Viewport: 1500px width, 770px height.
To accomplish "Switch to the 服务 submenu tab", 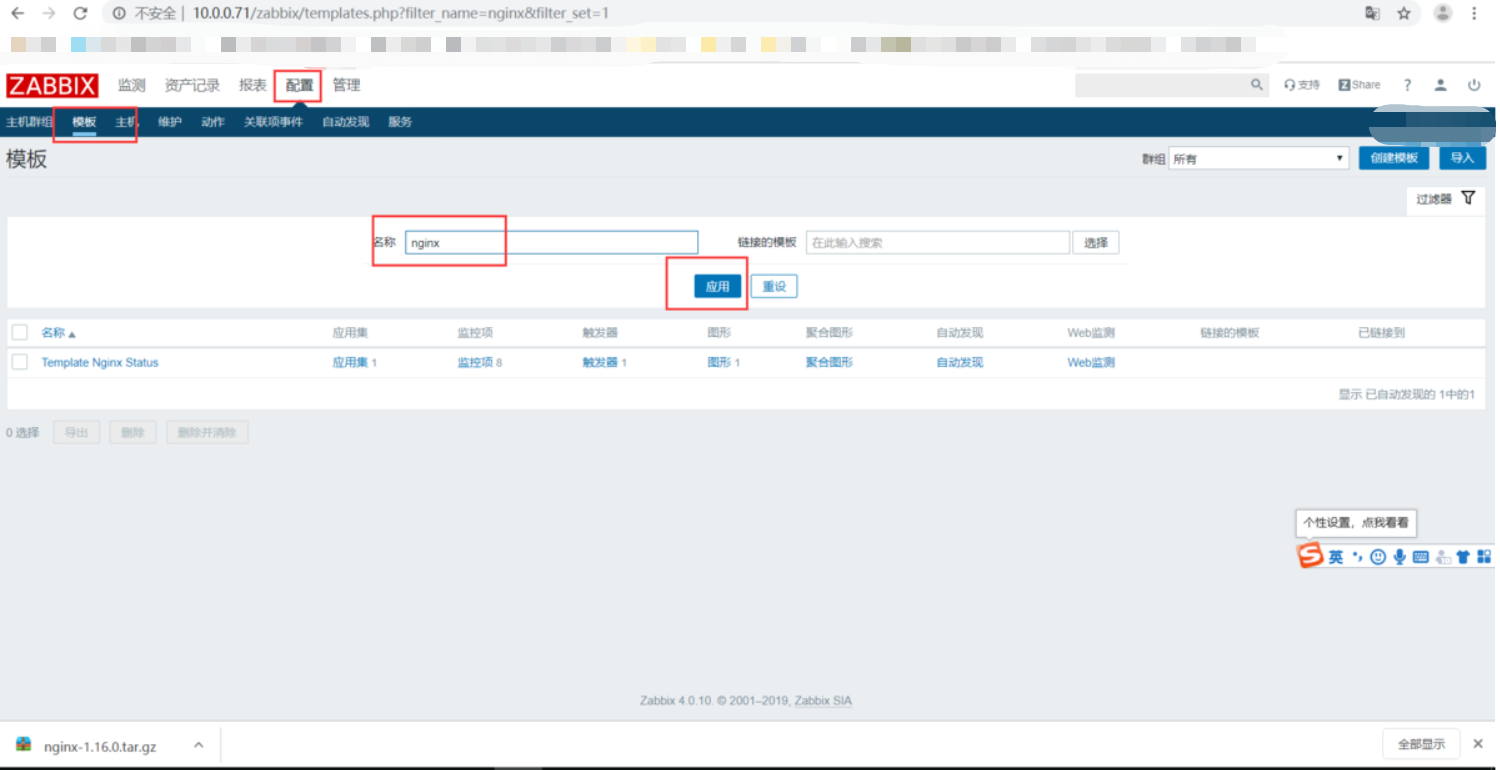I will [400, 122].
